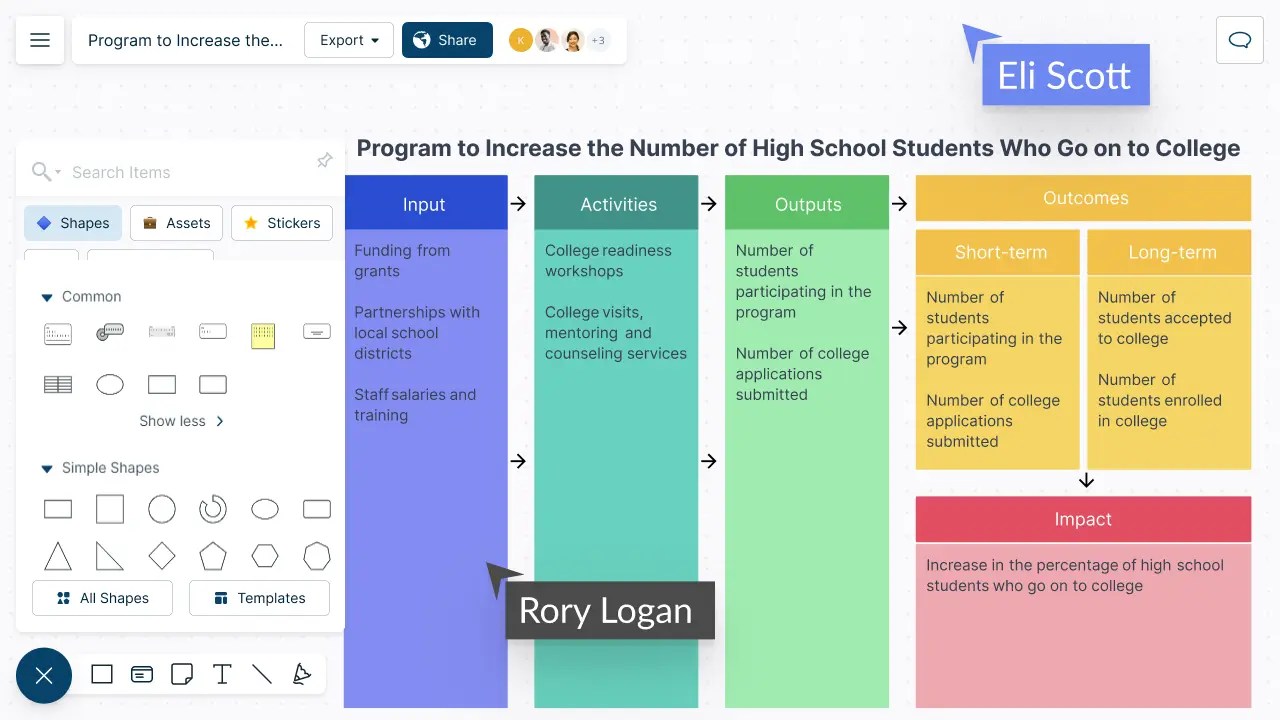Click the diagram title text
This screenshot has width=1280, height=720.
(x=798, y=148)
